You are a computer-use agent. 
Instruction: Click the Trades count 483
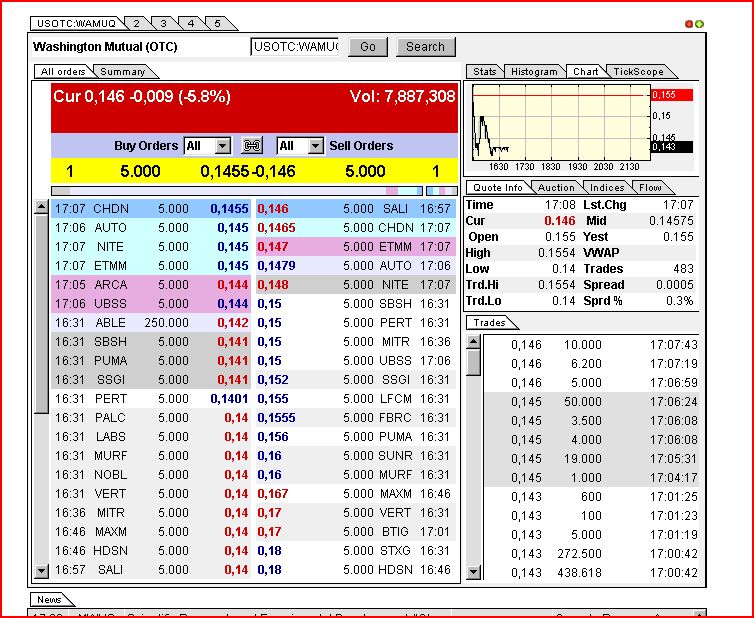pos(683,269)
